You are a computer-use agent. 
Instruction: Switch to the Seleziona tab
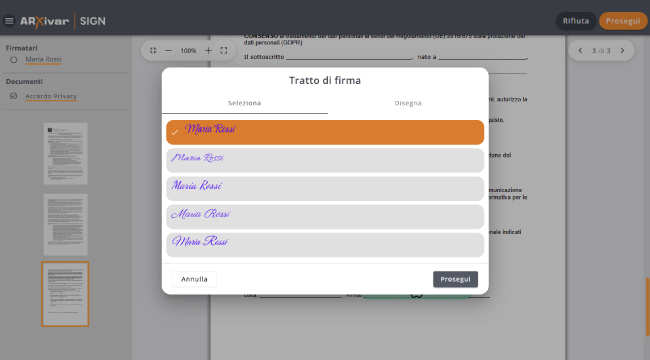pyautogui.click(x=245, y=103)
